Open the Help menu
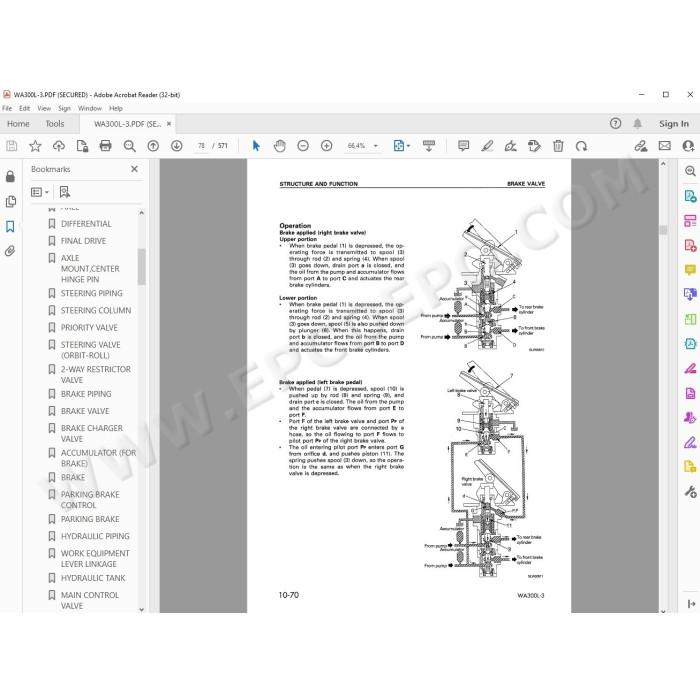The image size is (700, 700). (x=116, y=108)
